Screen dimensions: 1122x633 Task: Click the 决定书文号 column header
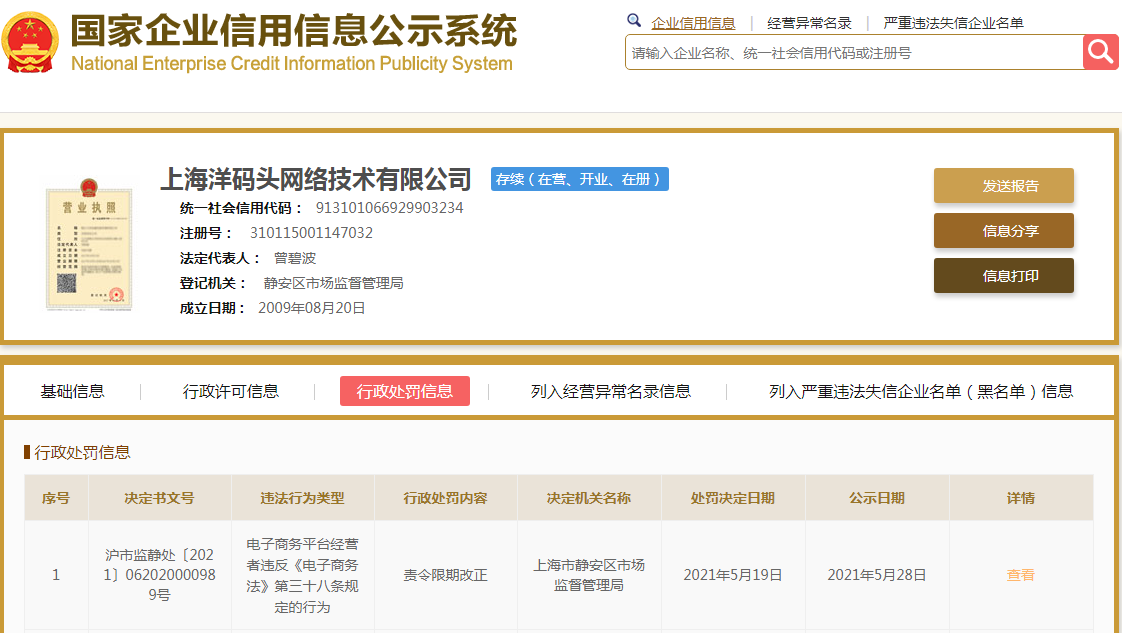click(x=159, y=498)
